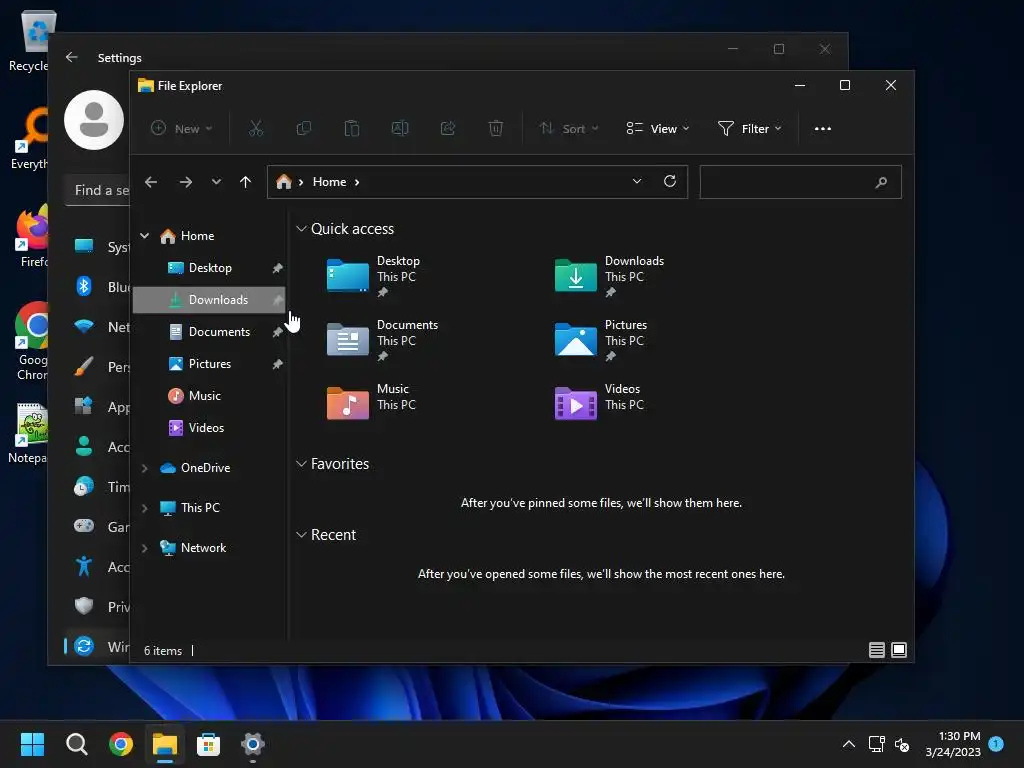
Task: Click the taskbar Search icon
Action: point(77,744)
